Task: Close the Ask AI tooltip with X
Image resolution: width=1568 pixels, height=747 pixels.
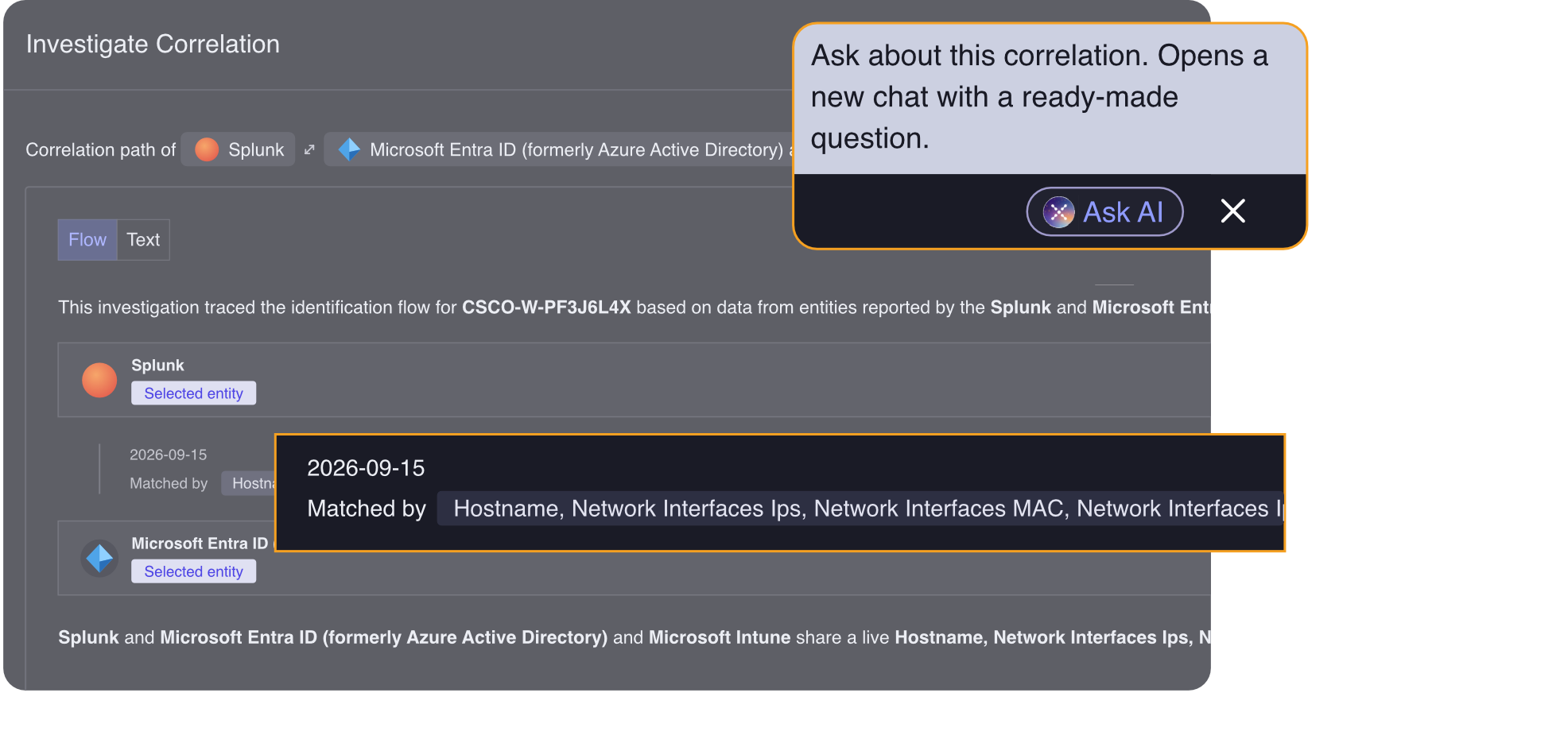Action: point(1232,211)
